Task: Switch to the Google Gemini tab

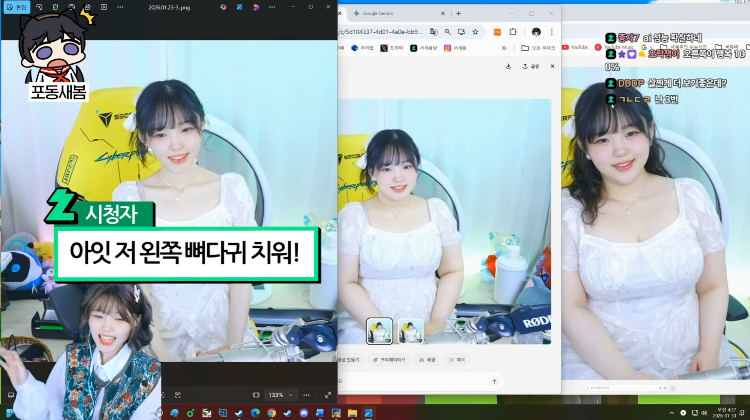Action: pyautogui.click(x=397, y=13)
